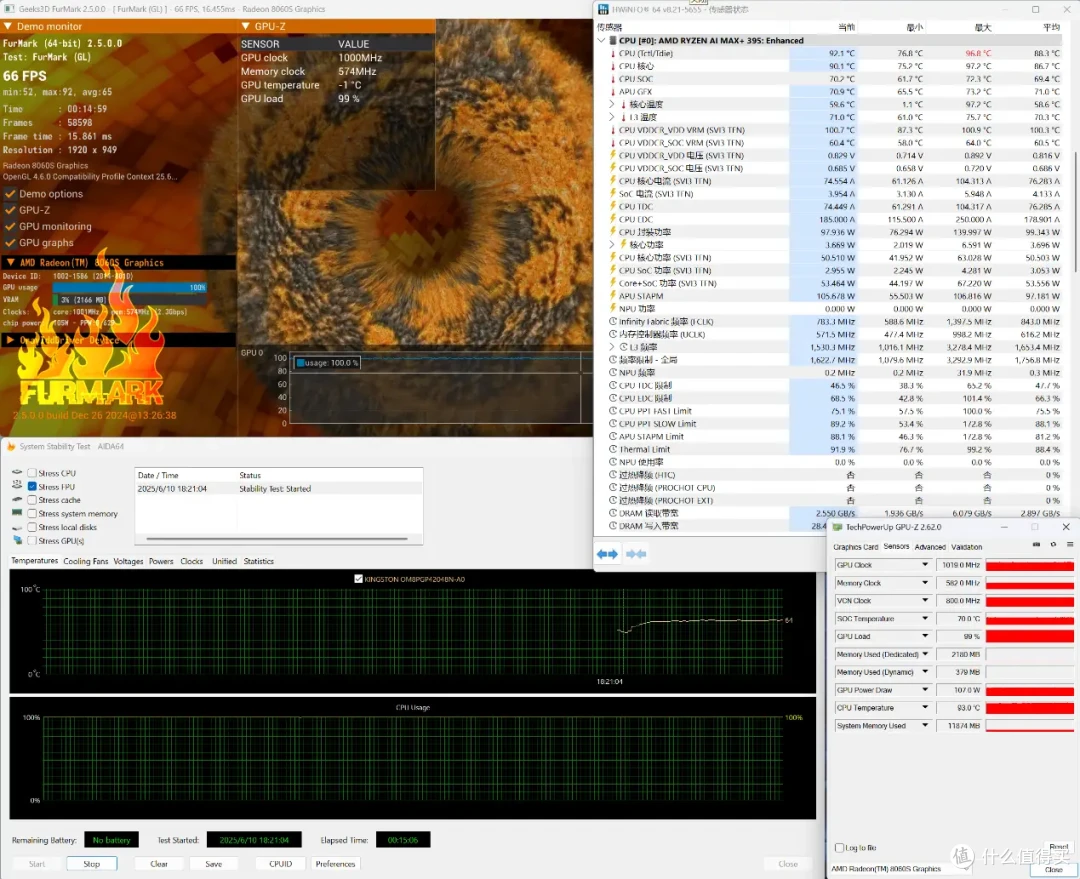This screenshot has width=1080, height=879.
Task: Open System Memory Used sensor dropdown
Action: pos(925,725)
